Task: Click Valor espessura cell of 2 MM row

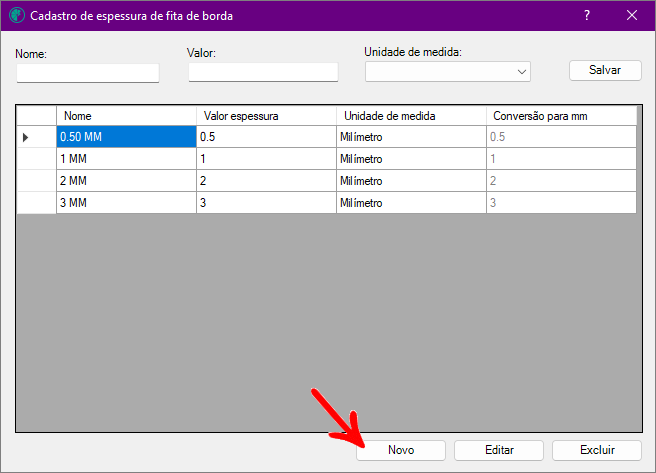Action: [x=266, y=181]
